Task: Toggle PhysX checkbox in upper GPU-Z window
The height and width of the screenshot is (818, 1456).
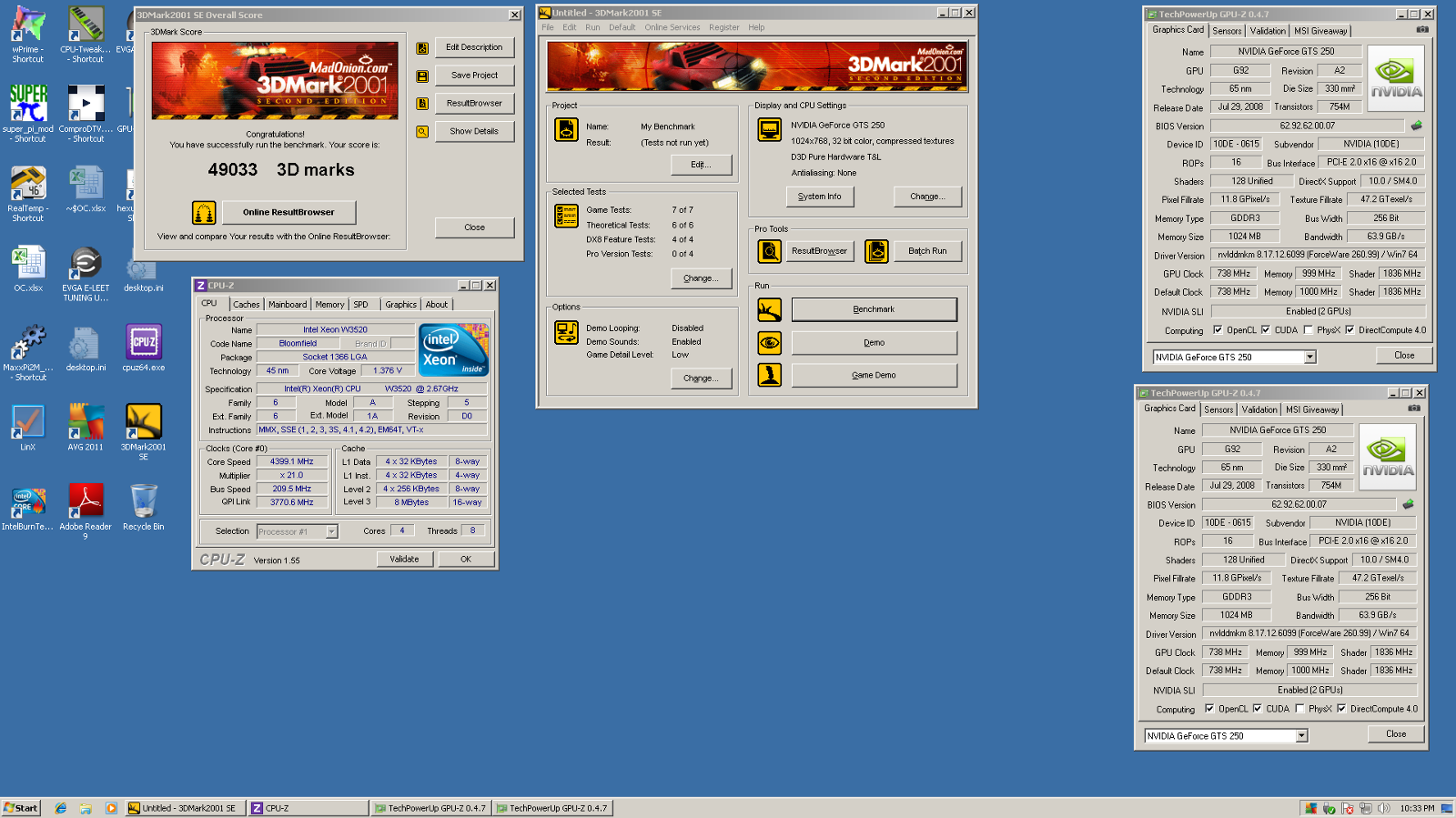Action: tap(1308, 330)
